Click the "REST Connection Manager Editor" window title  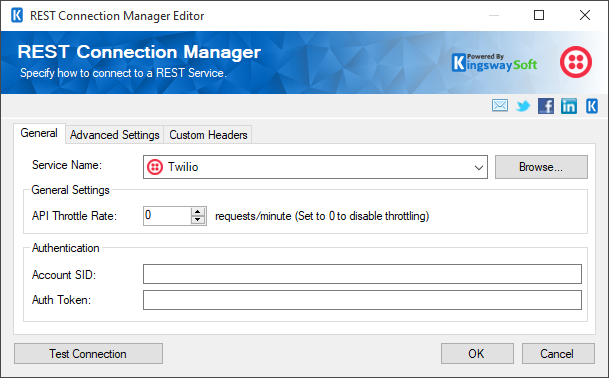point(117,16)
